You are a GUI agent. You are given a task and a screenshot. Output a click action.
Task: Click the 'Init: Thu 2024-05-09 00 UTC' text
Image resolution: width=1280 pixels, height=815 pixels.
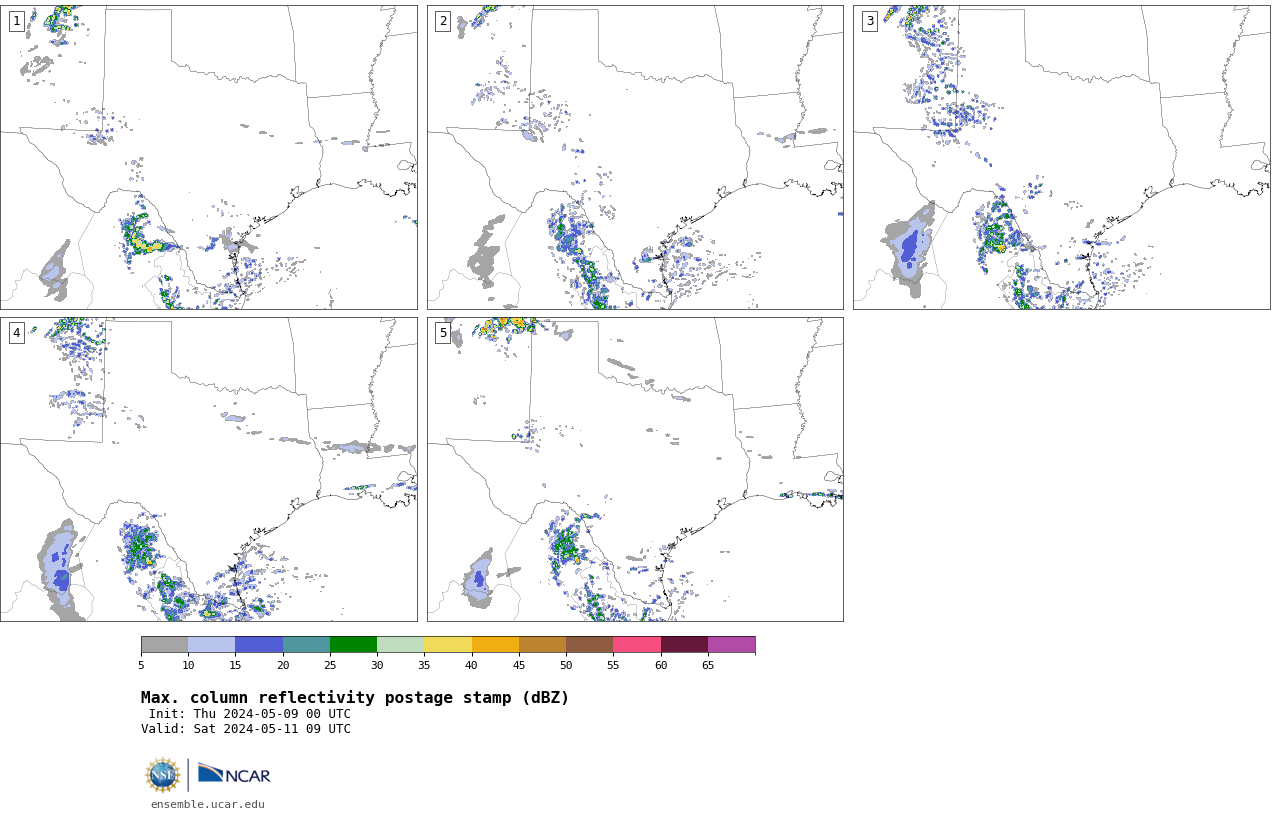pos(250,714)
